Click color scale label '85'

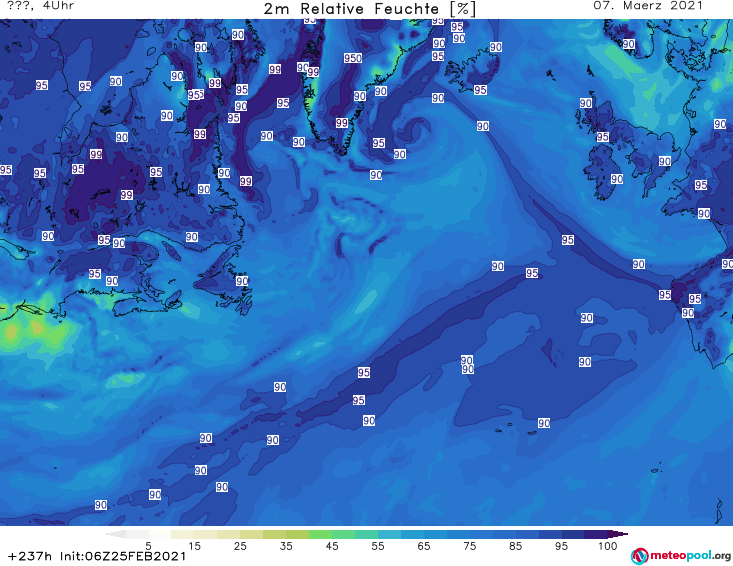[515, 546]
